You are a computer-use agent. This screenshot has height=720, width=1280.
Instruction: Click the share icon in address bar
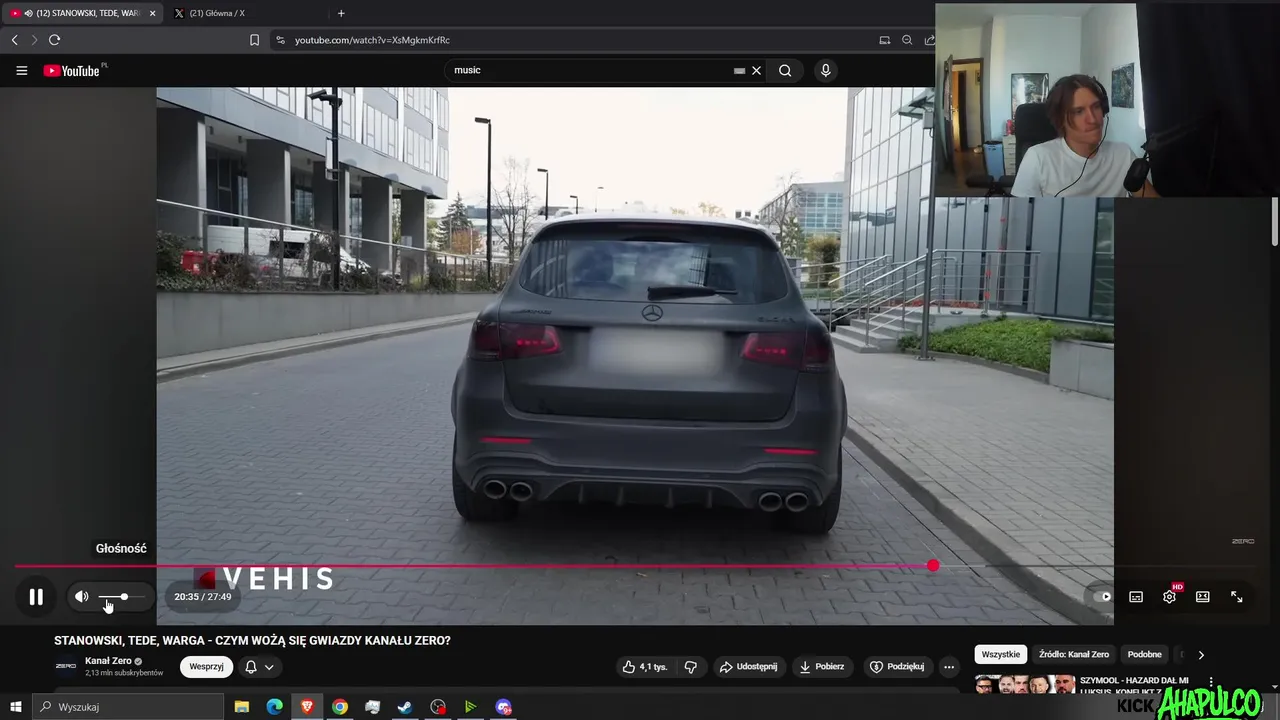tap(929, 40)
